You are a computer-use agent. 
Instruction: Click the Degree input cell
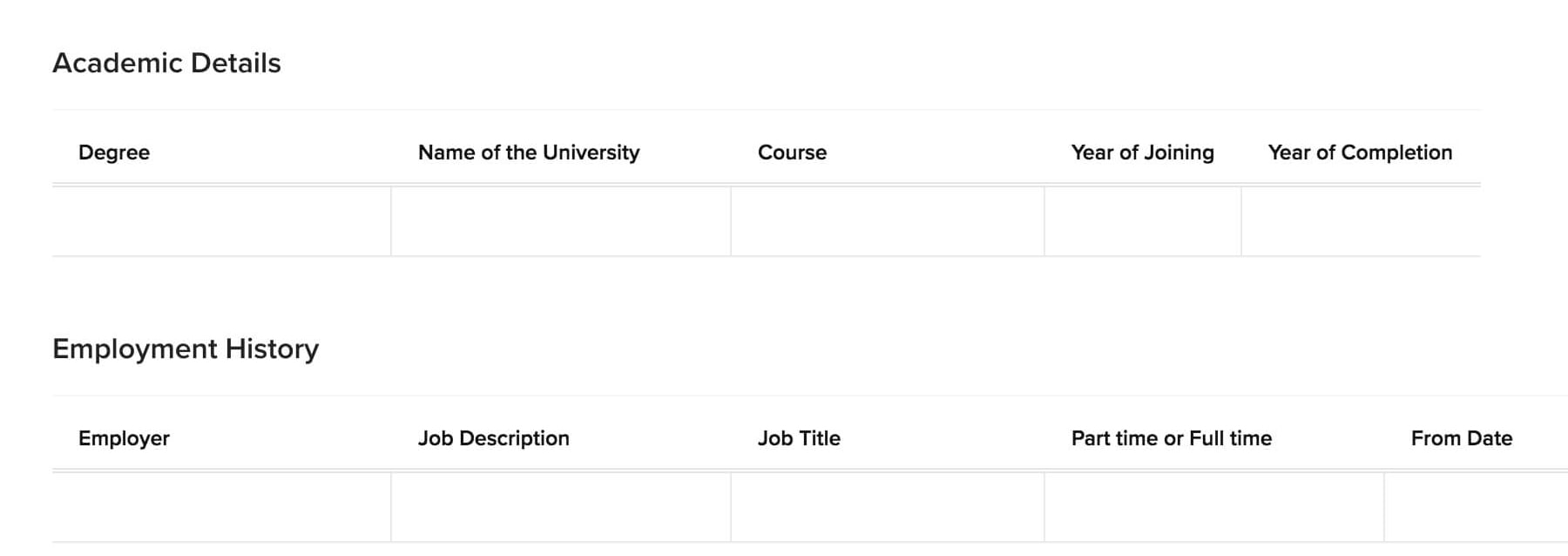(221, 221)
